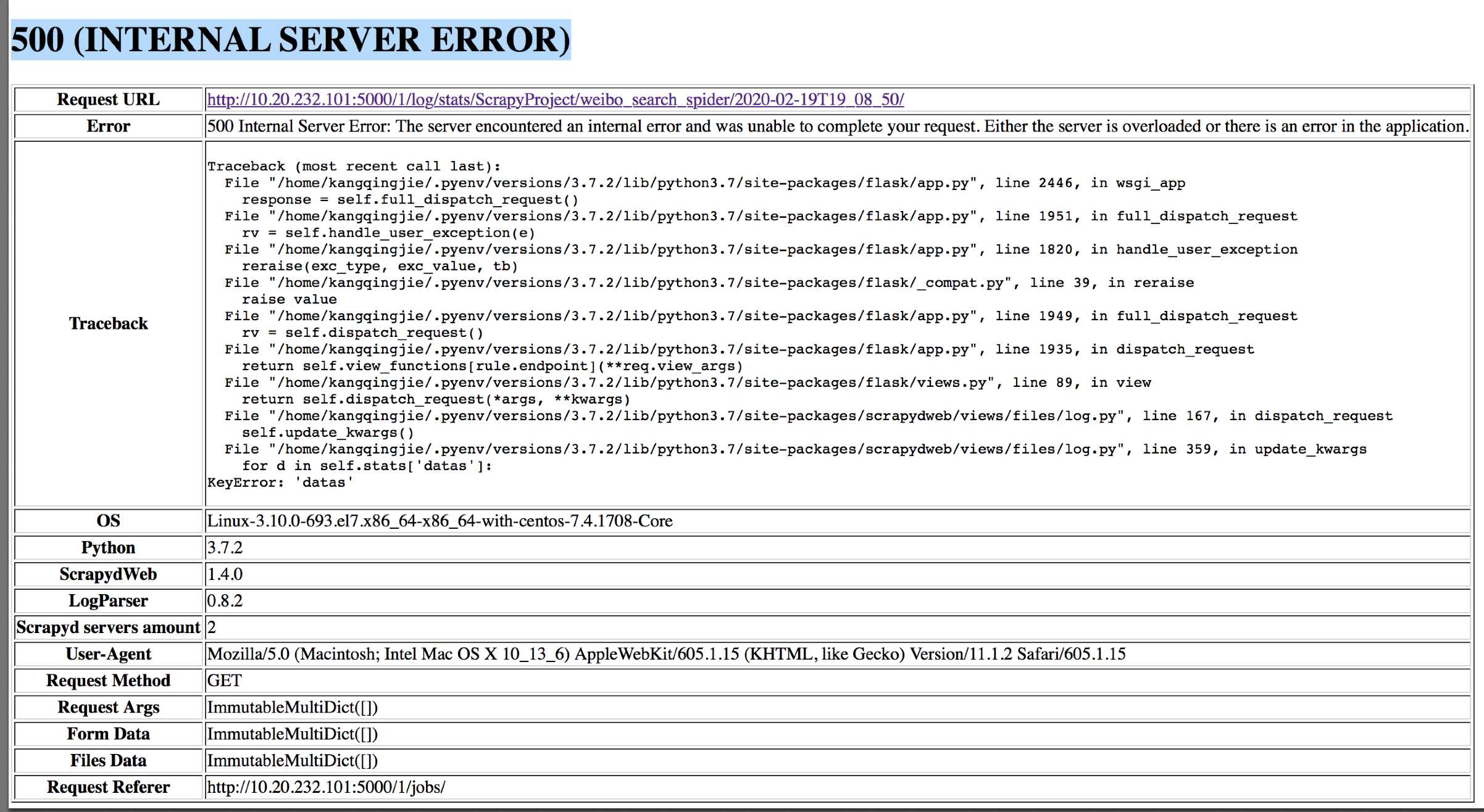
Task: Select the 'Form Data' row label
Action: point(109,733)
